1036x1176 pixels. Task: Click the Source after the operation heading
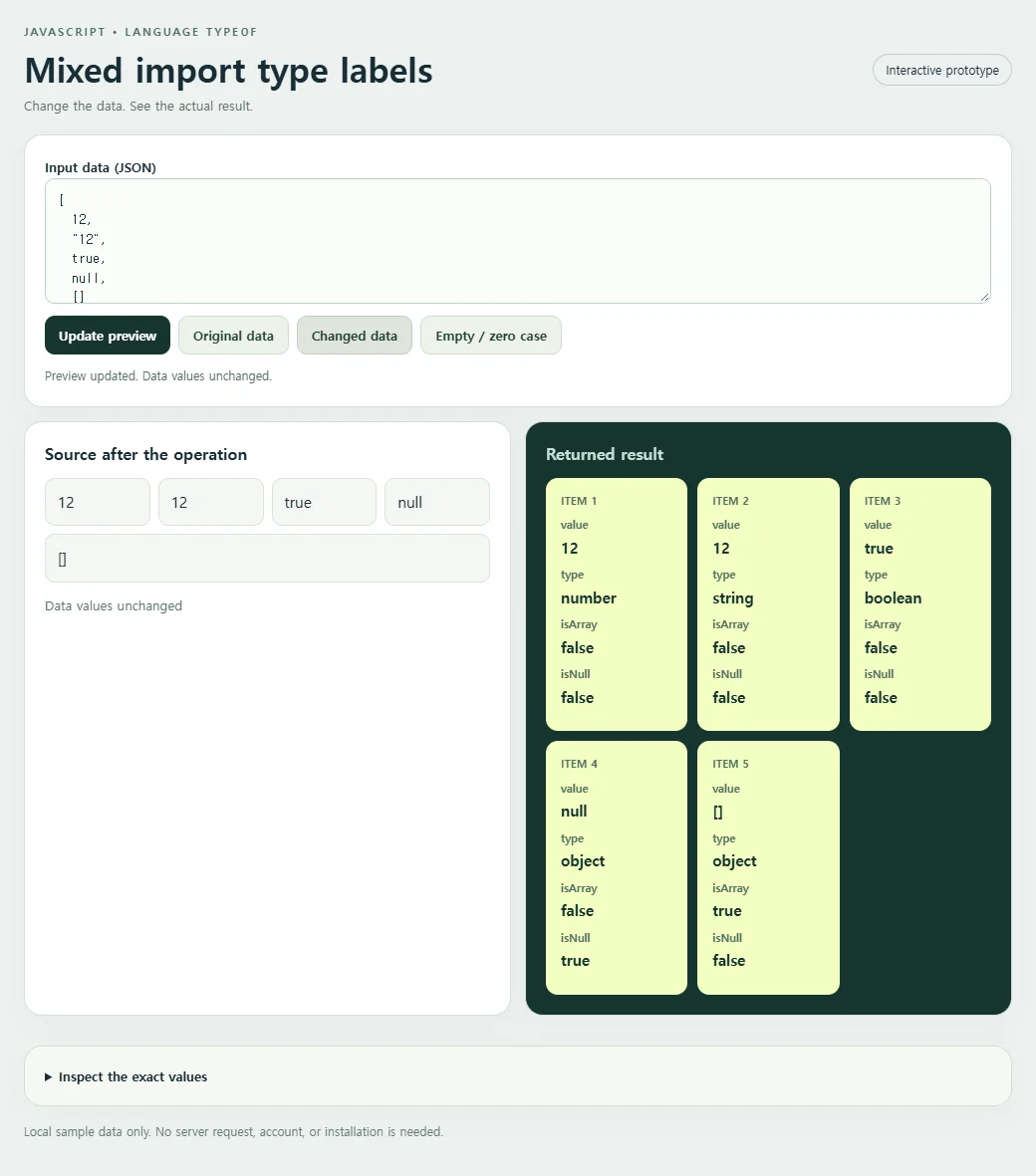tap(145, 454)
